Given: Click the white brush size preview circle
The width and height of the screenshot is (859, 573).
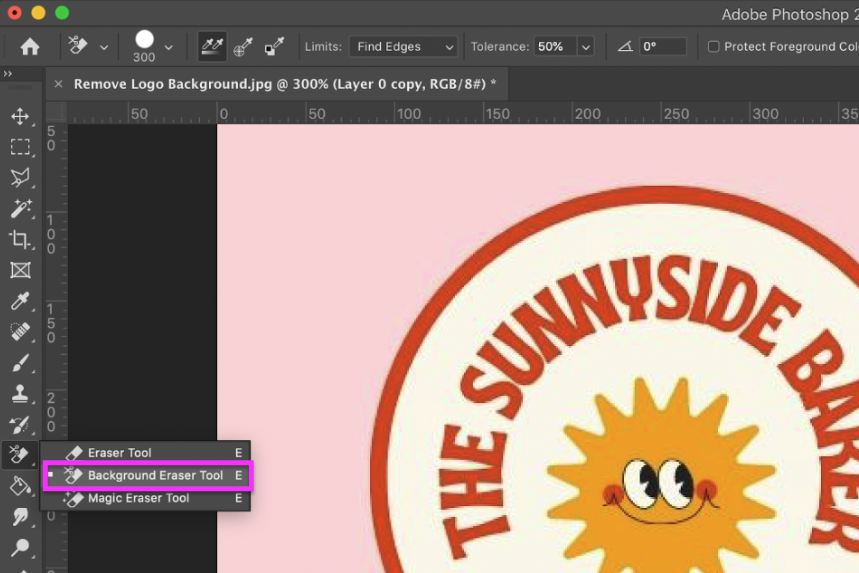Looking at the screenshot, I should (145, 39).
